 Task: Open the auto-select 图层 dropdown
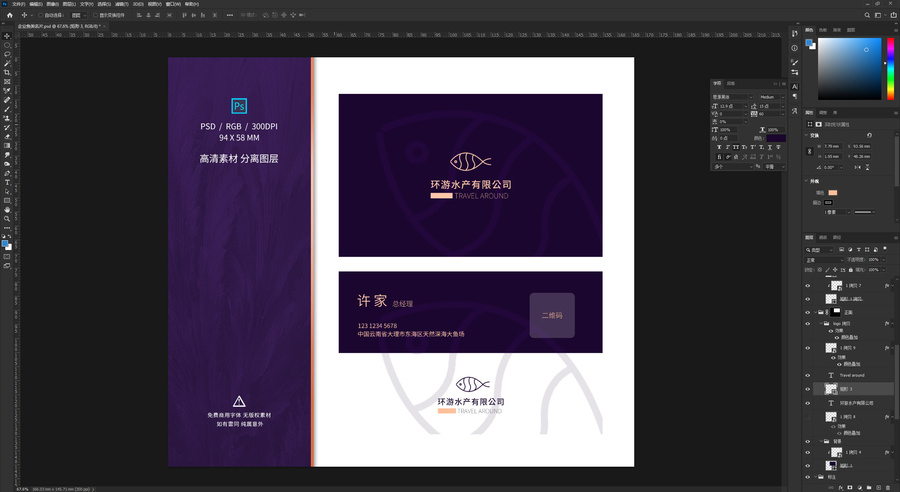click(x=78, y=15)
